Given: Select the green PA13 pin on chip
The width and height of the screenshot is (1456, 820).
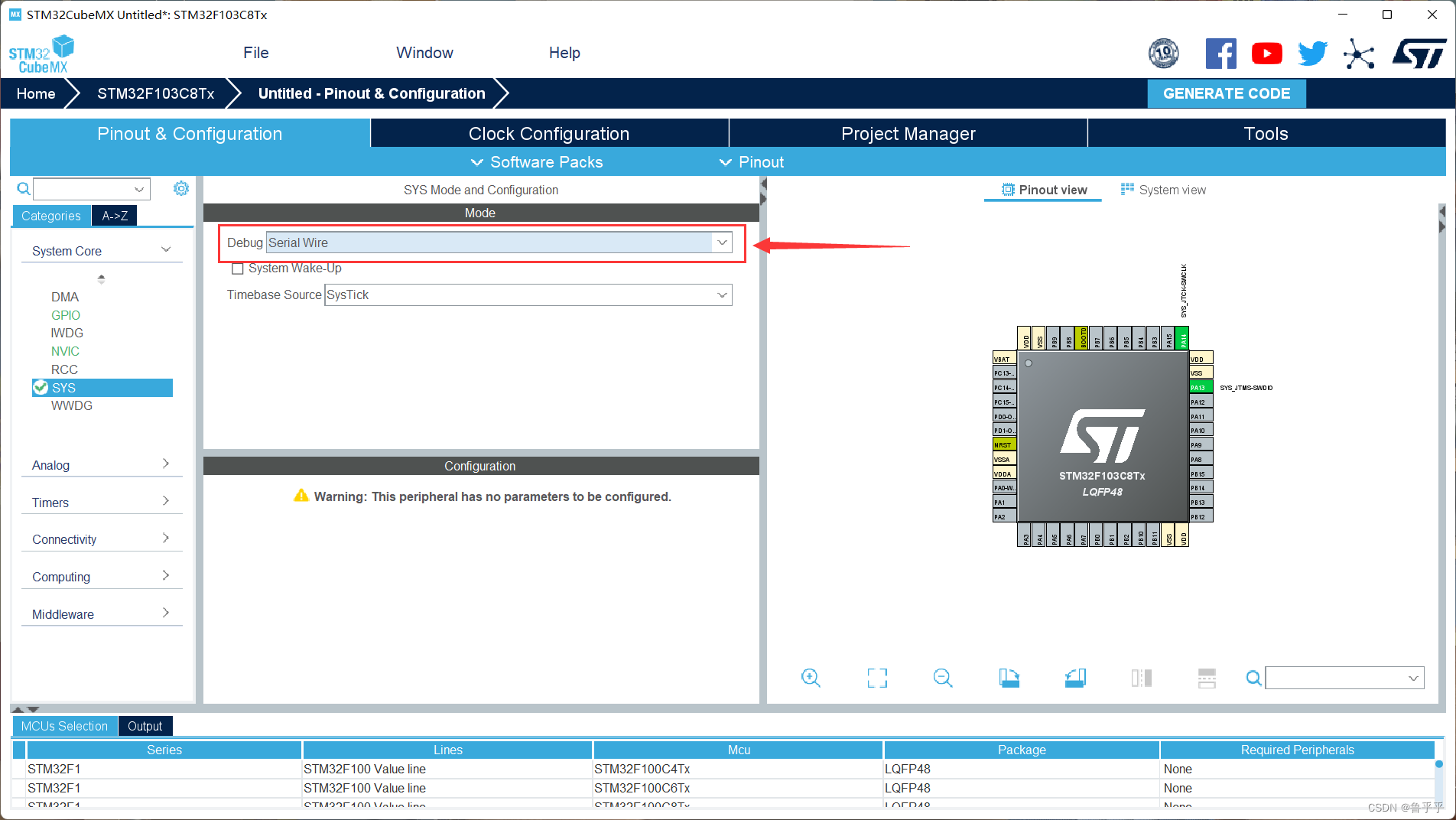Looking at the screenshot, I should click(1201, 388).
